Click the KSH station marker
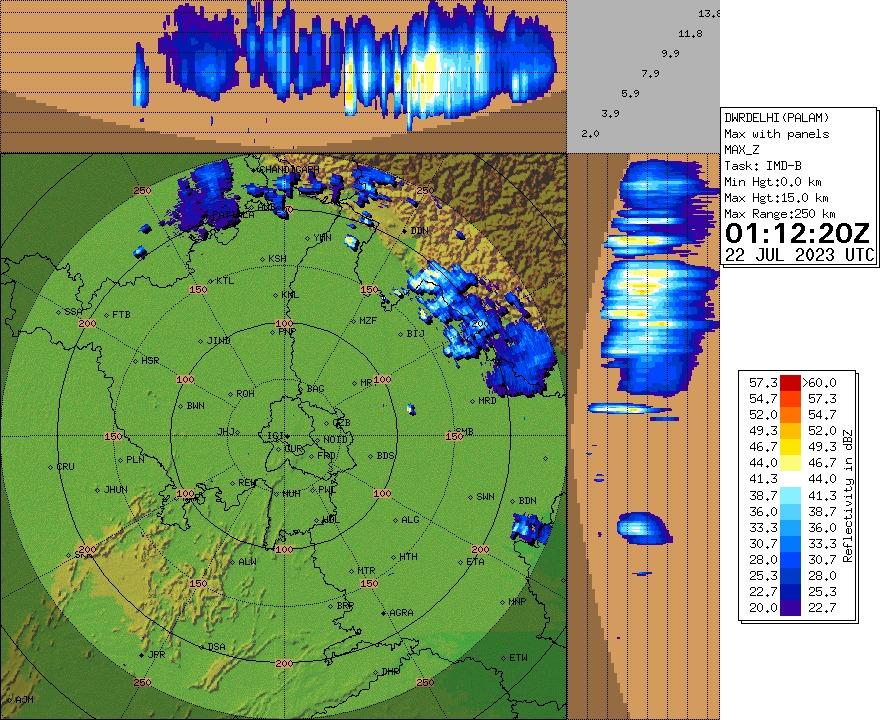 click(x=263, y=259)
